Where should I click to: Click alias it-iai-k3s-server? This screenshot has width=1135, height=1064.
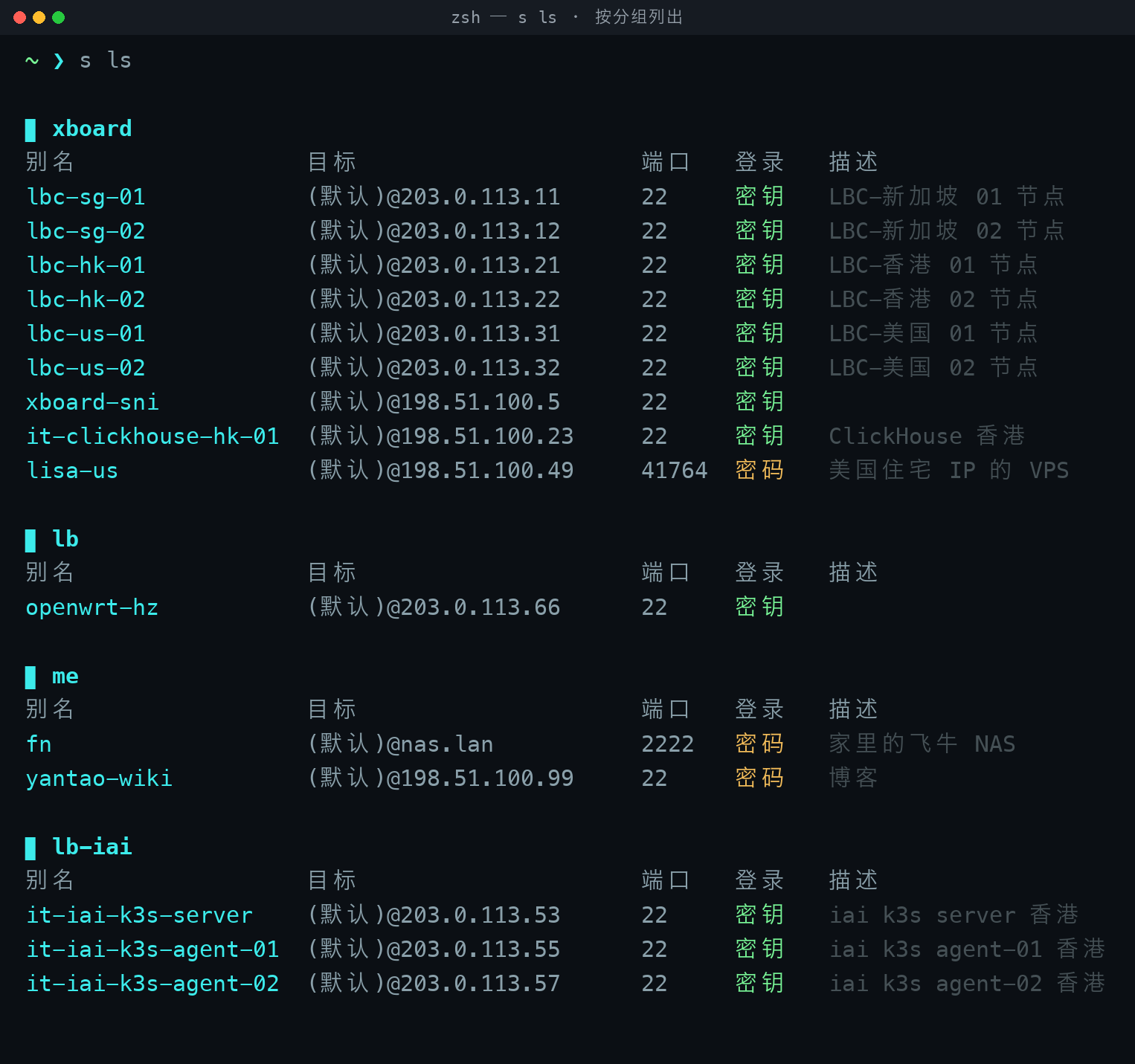click(139, 915)
